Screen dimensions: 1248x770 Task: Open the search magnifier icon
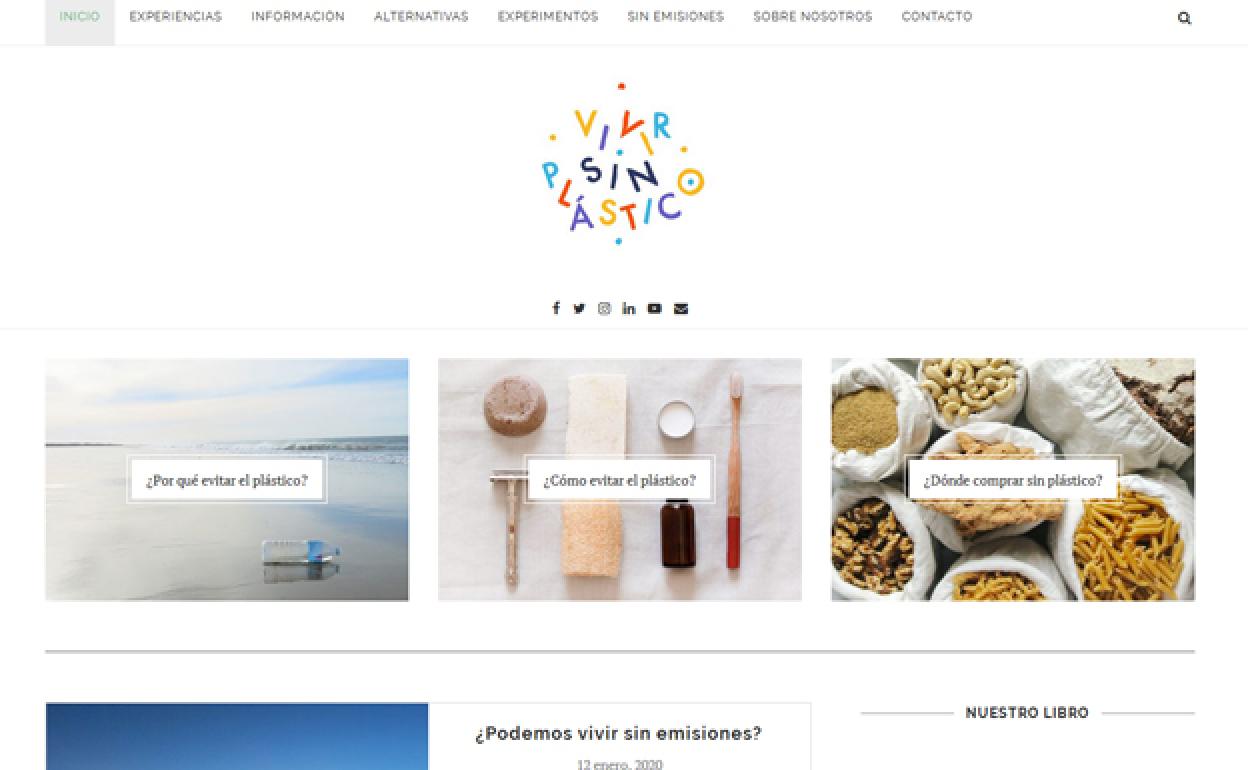(1184, 18)
